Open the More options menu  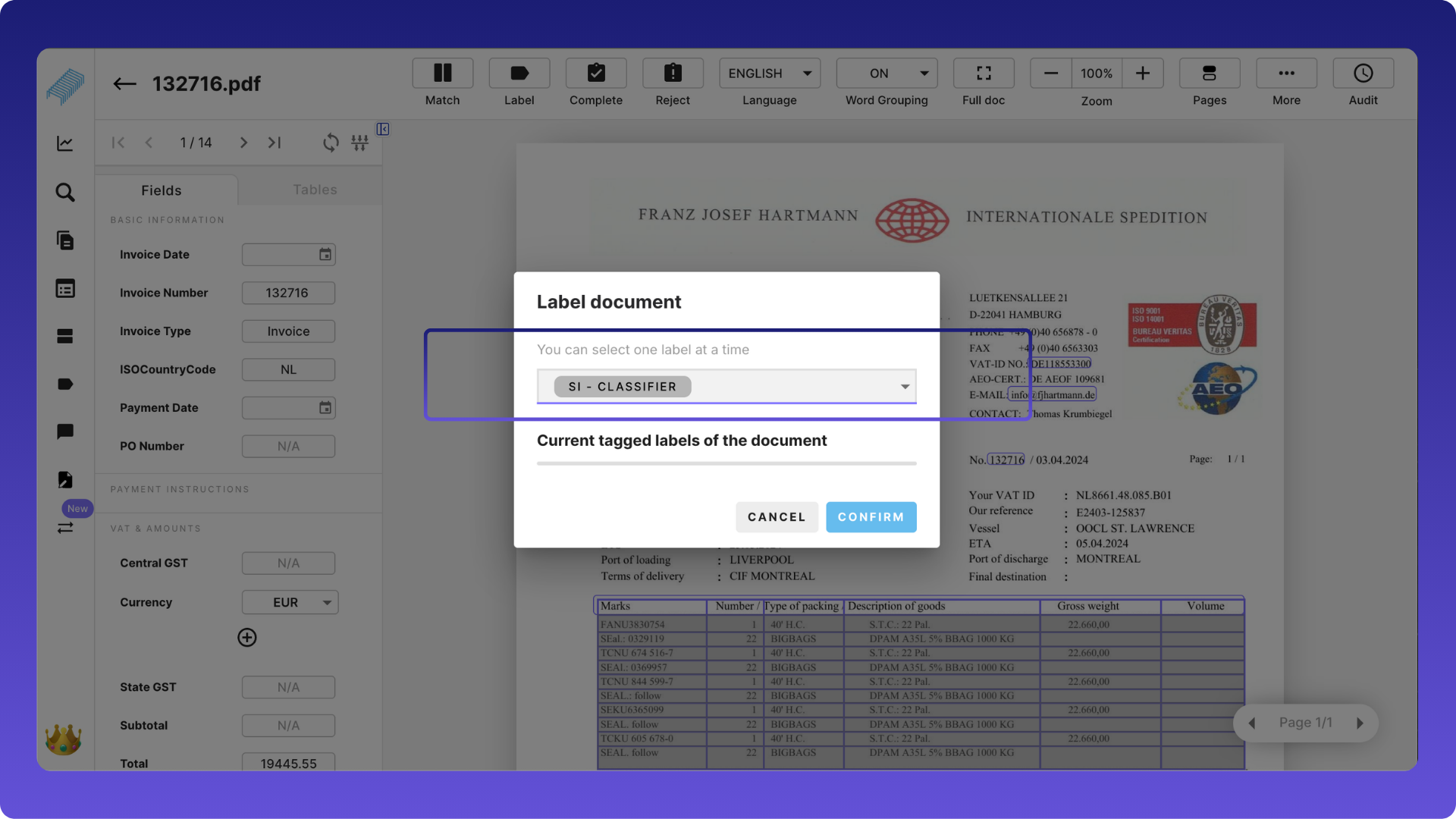(x=1286, y=73)
